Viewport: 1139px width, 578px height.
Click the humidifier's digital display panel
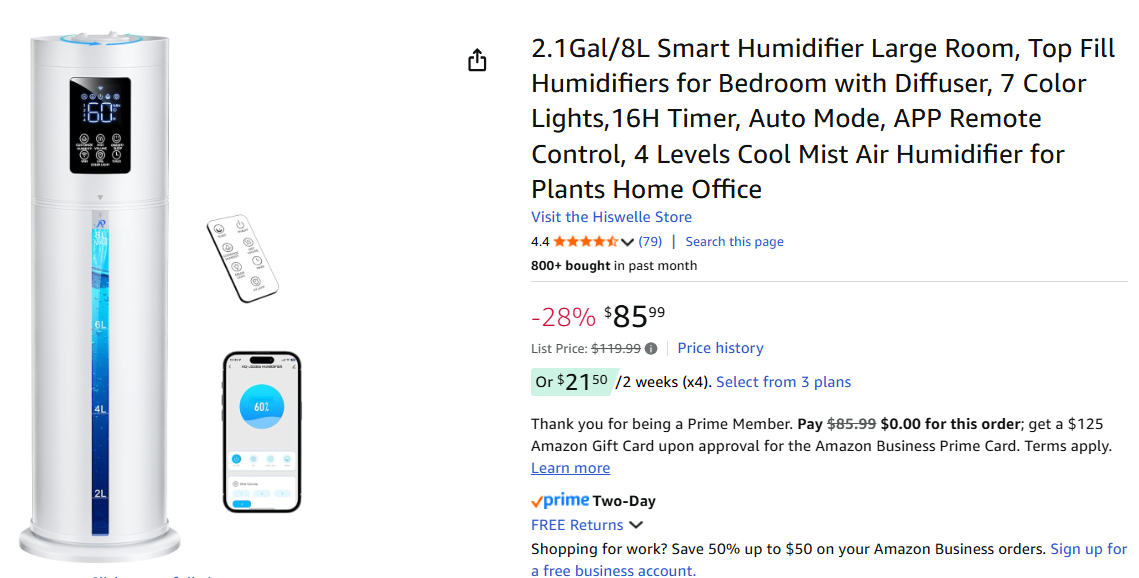coord(100,126)
